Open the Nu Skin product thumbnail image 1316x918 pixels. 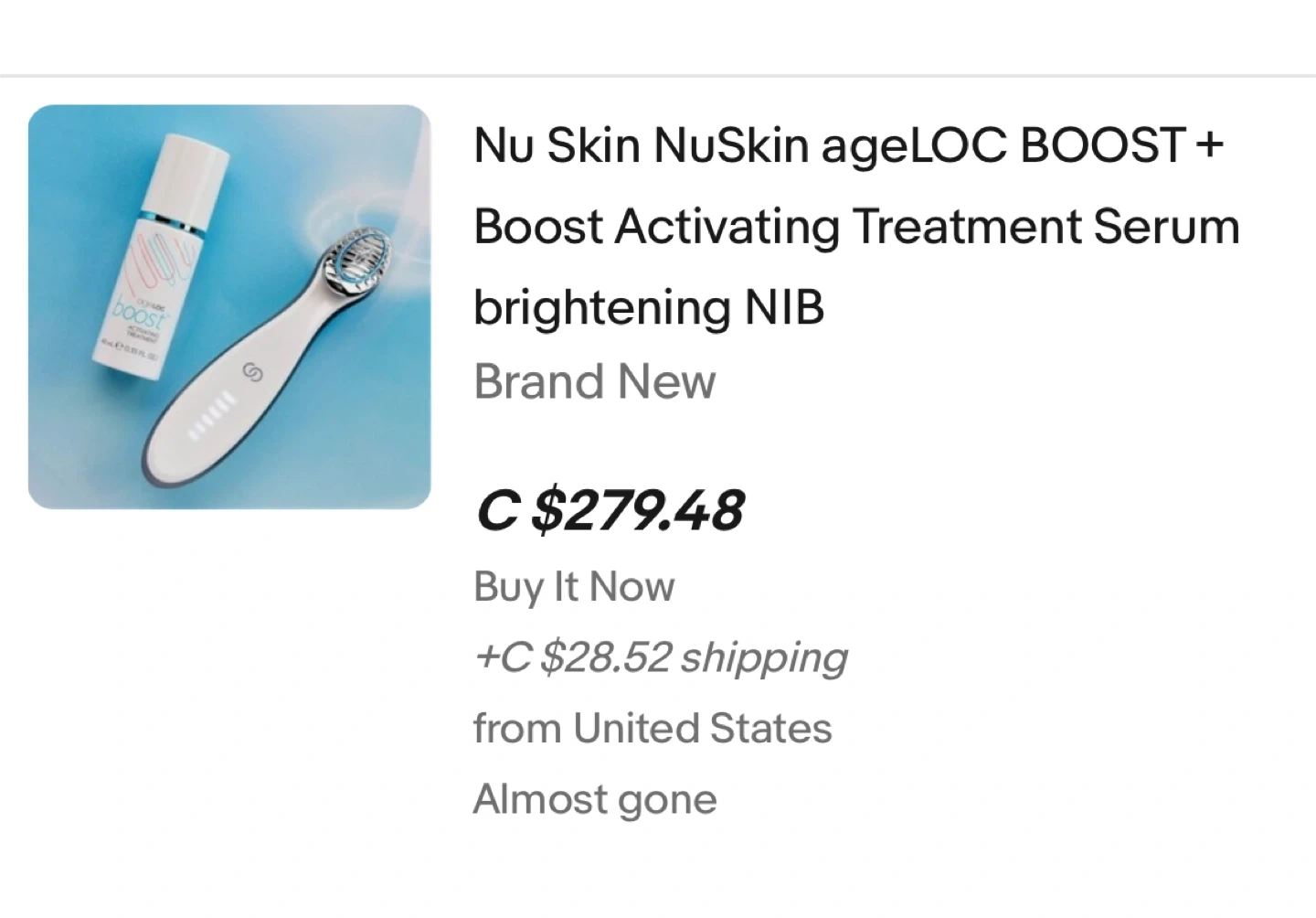228,306
